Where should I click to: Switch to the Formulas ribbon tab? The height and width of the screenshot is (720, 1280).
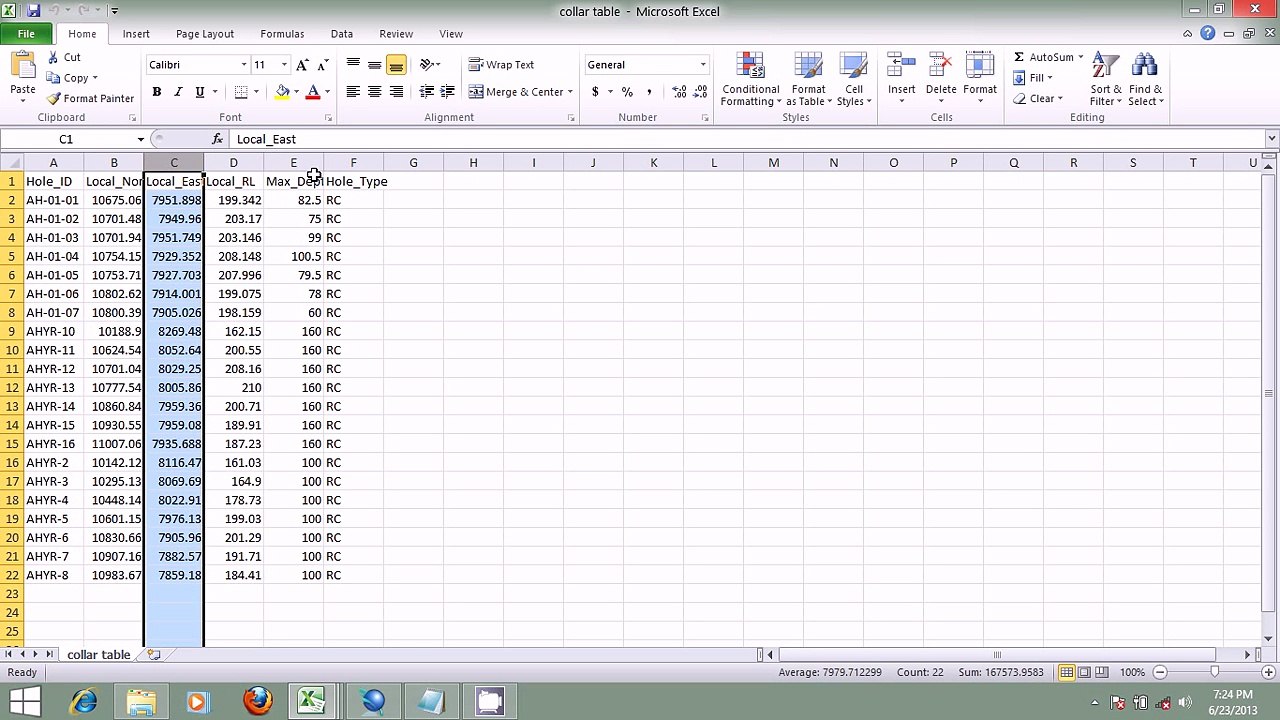[282, 34]
